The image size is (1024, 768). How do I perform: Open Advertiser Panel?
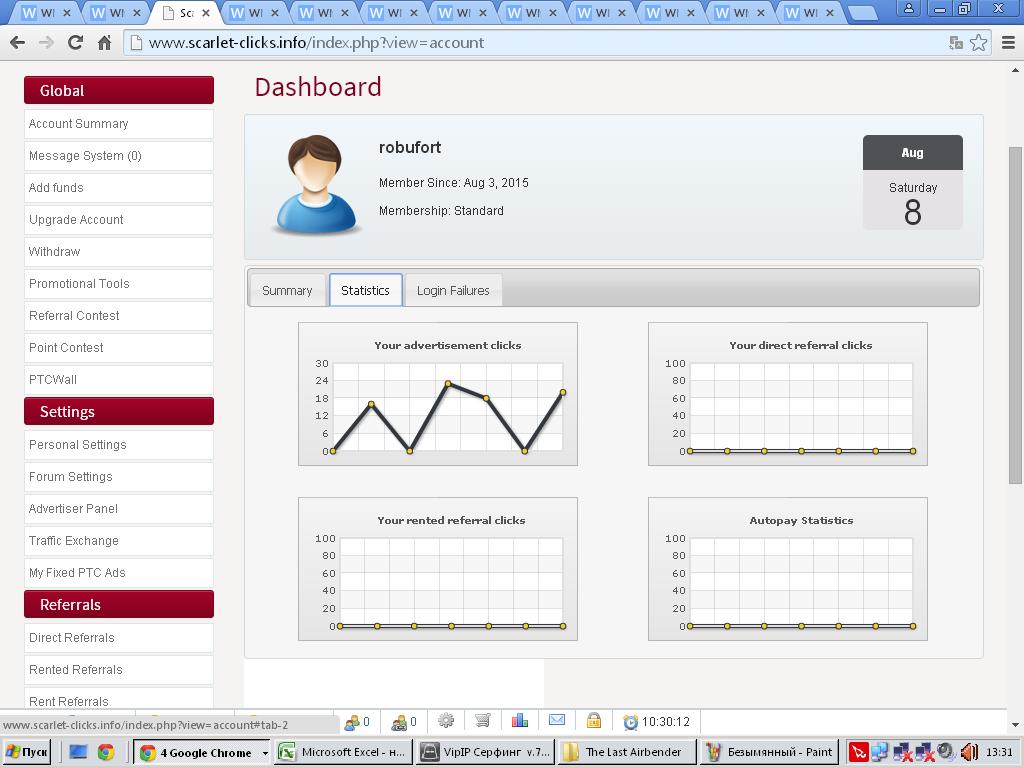click(x=119, y=509)
